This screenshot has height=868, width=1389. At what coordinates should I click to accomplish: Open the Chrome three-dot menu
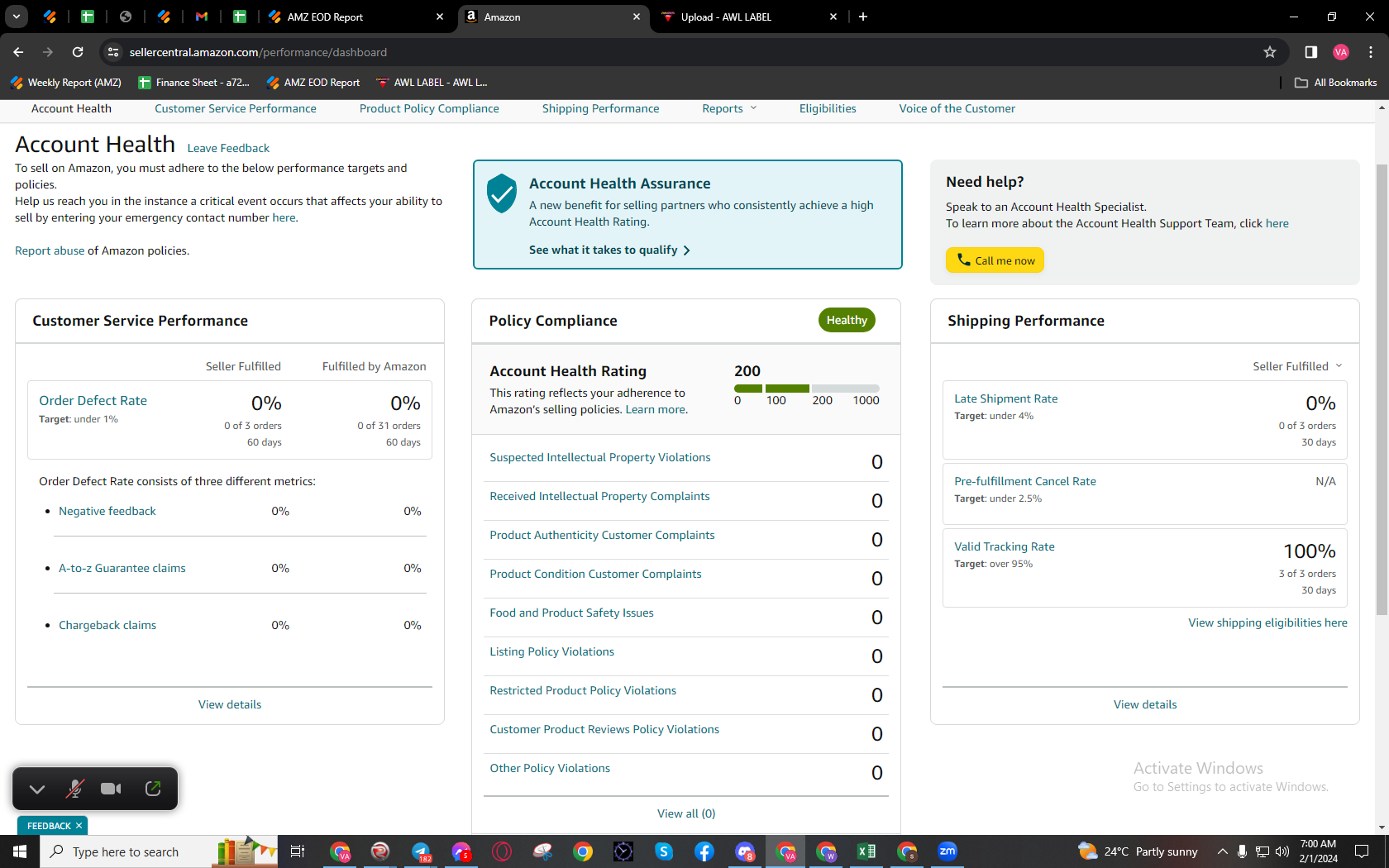point(1371,52)
